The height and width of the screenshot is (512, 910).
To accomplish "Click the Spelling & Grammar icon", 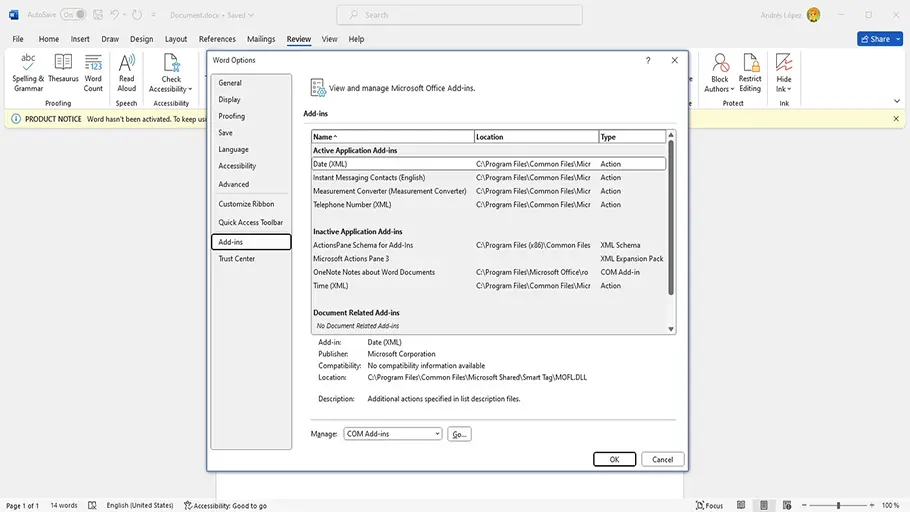I will tap(28, 68).
